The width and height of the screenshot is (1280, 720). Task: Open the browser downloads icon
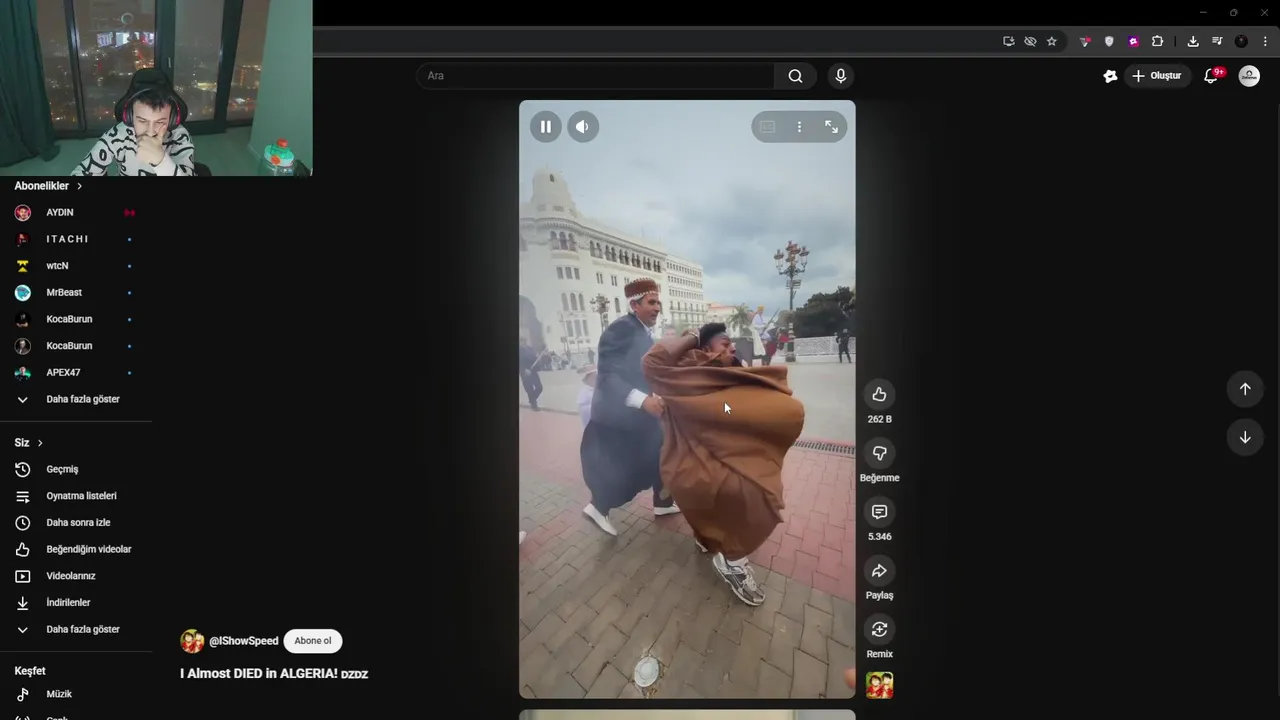(x=1193, y=41)
